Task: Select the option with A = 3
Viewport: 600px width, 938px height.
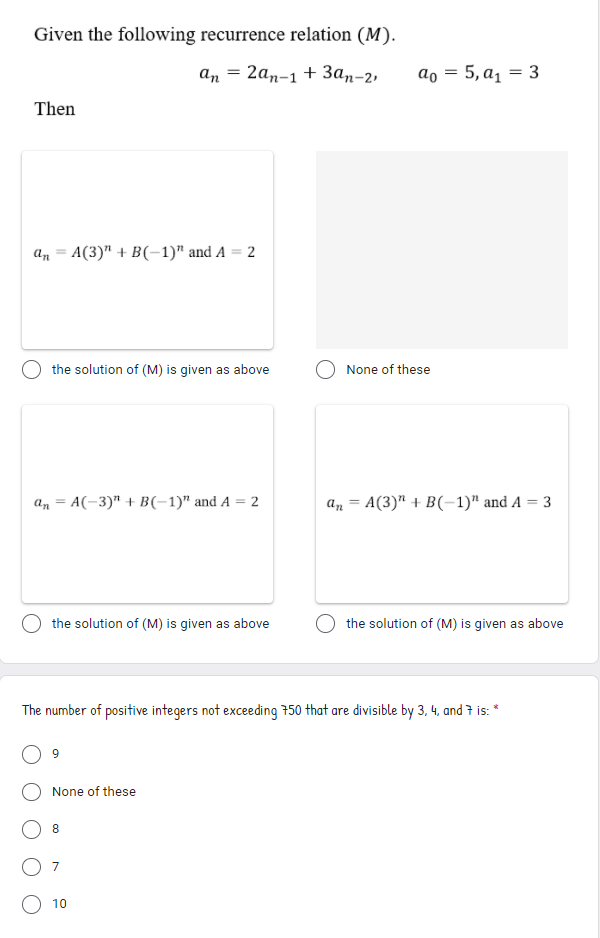Action: coord(325,623)
